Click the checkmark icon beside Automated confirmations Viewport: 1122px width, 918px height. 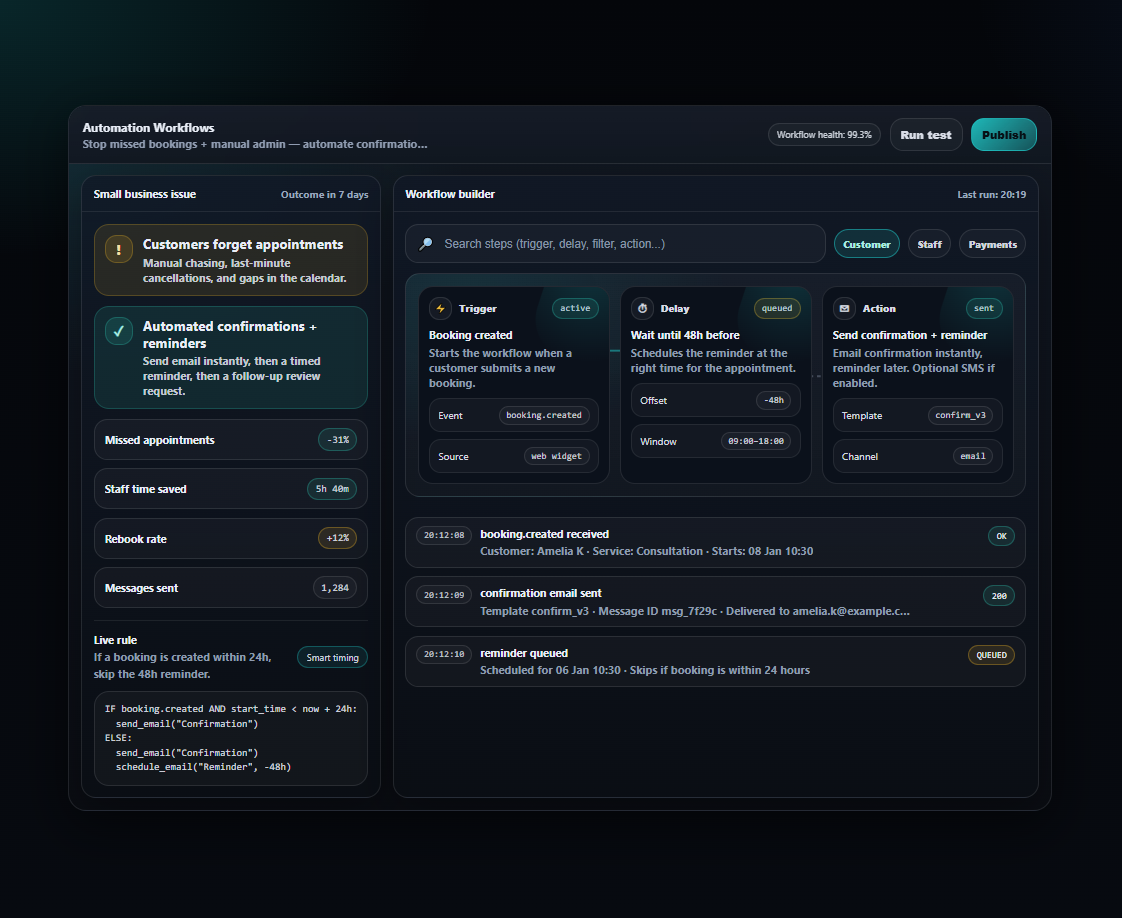coord(119,332)
